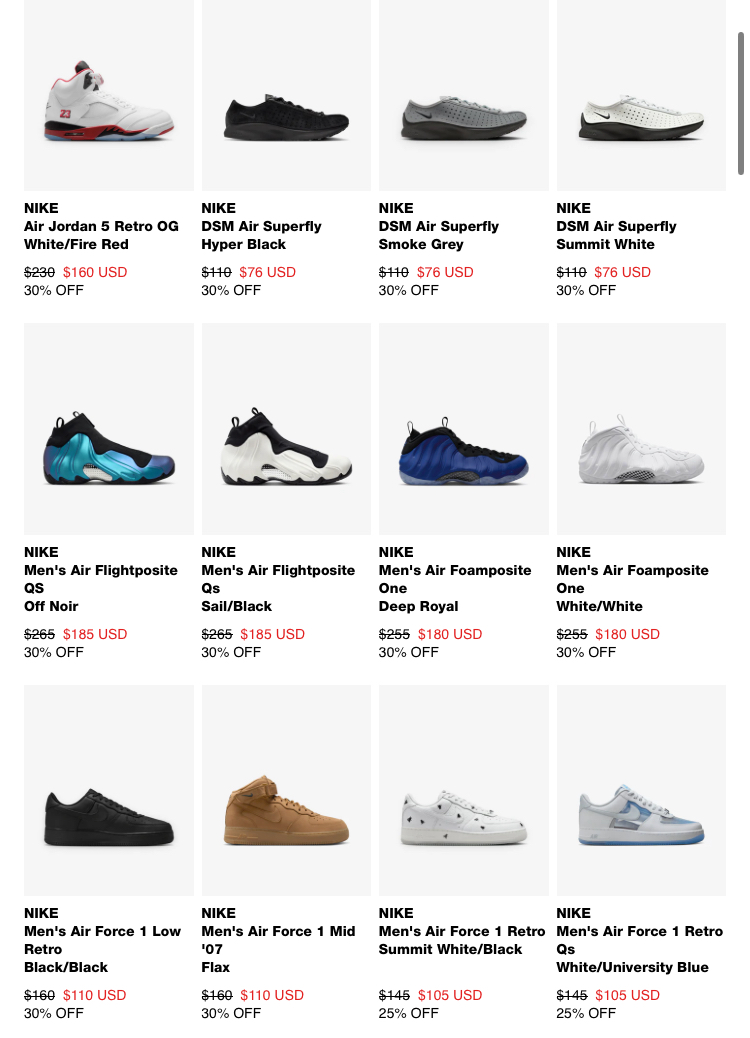Select University Blue Air Force 1 image
This screenshot has width=750, height=1038.
pos(641,790)
